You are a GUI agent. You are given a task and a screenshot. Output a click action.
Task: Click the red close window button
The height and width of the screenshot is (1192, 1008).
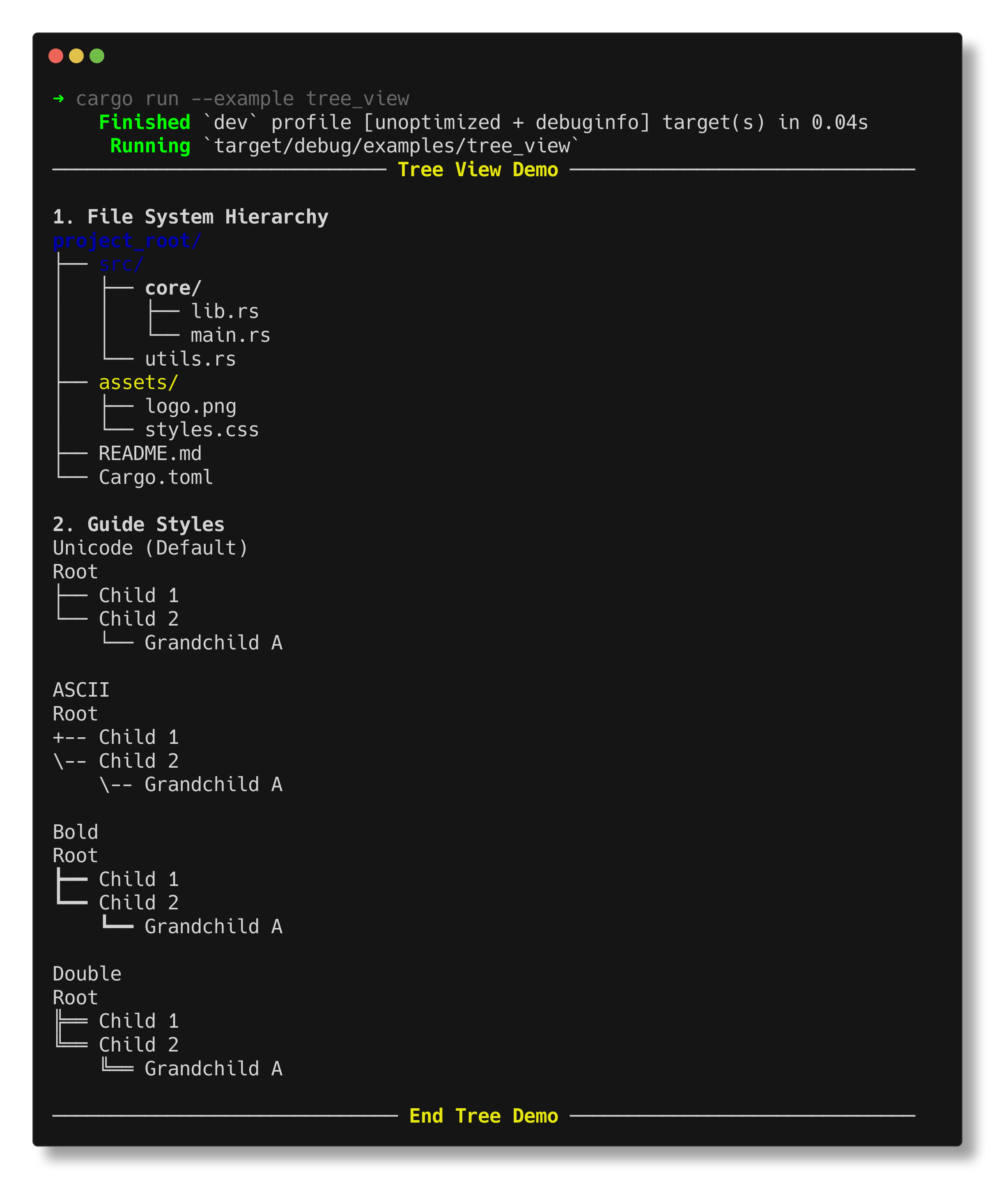point(55,56)
